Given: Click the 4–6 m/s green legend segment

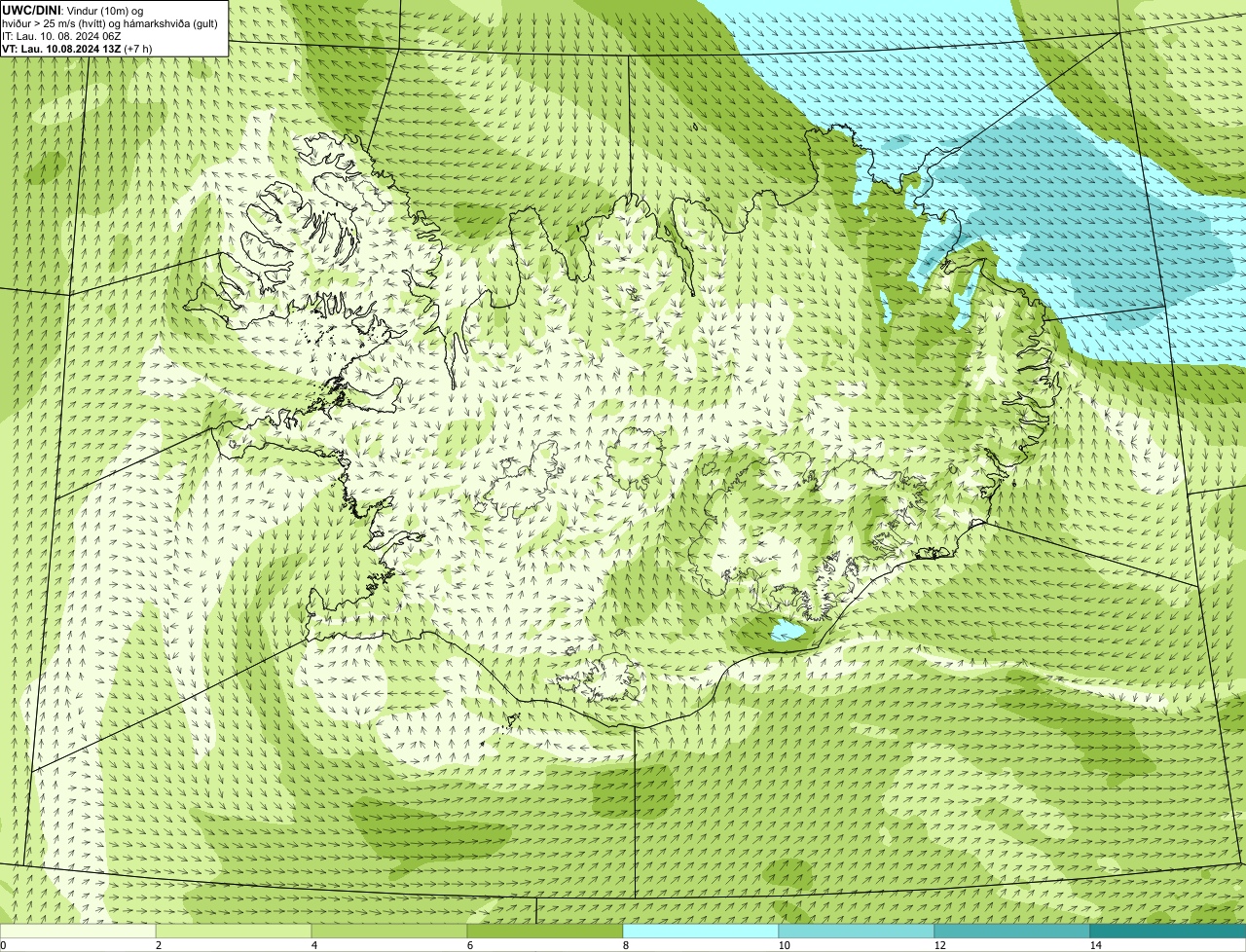Looking at the screenshot, I should (x=389, y=931).
